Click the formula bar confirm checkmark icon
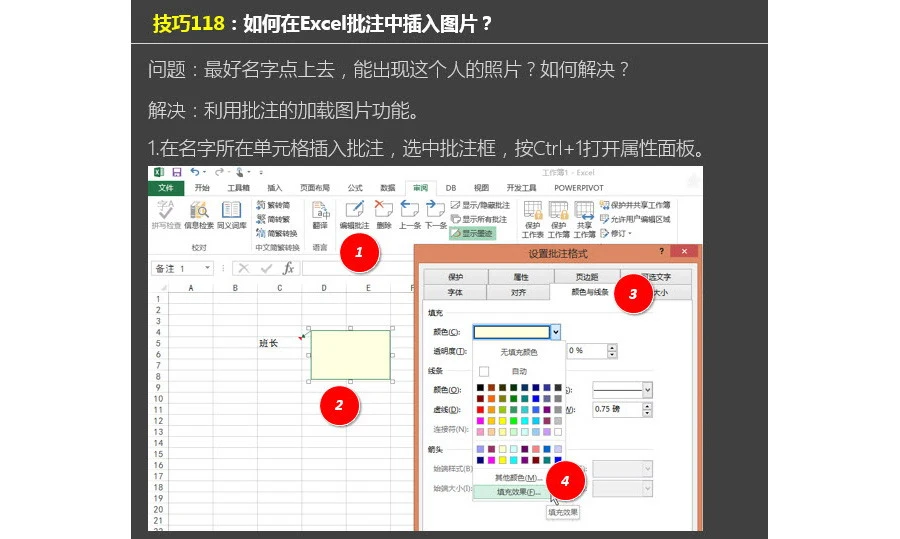Viewport: 900px width, 539px height. (x=266, y=268)
